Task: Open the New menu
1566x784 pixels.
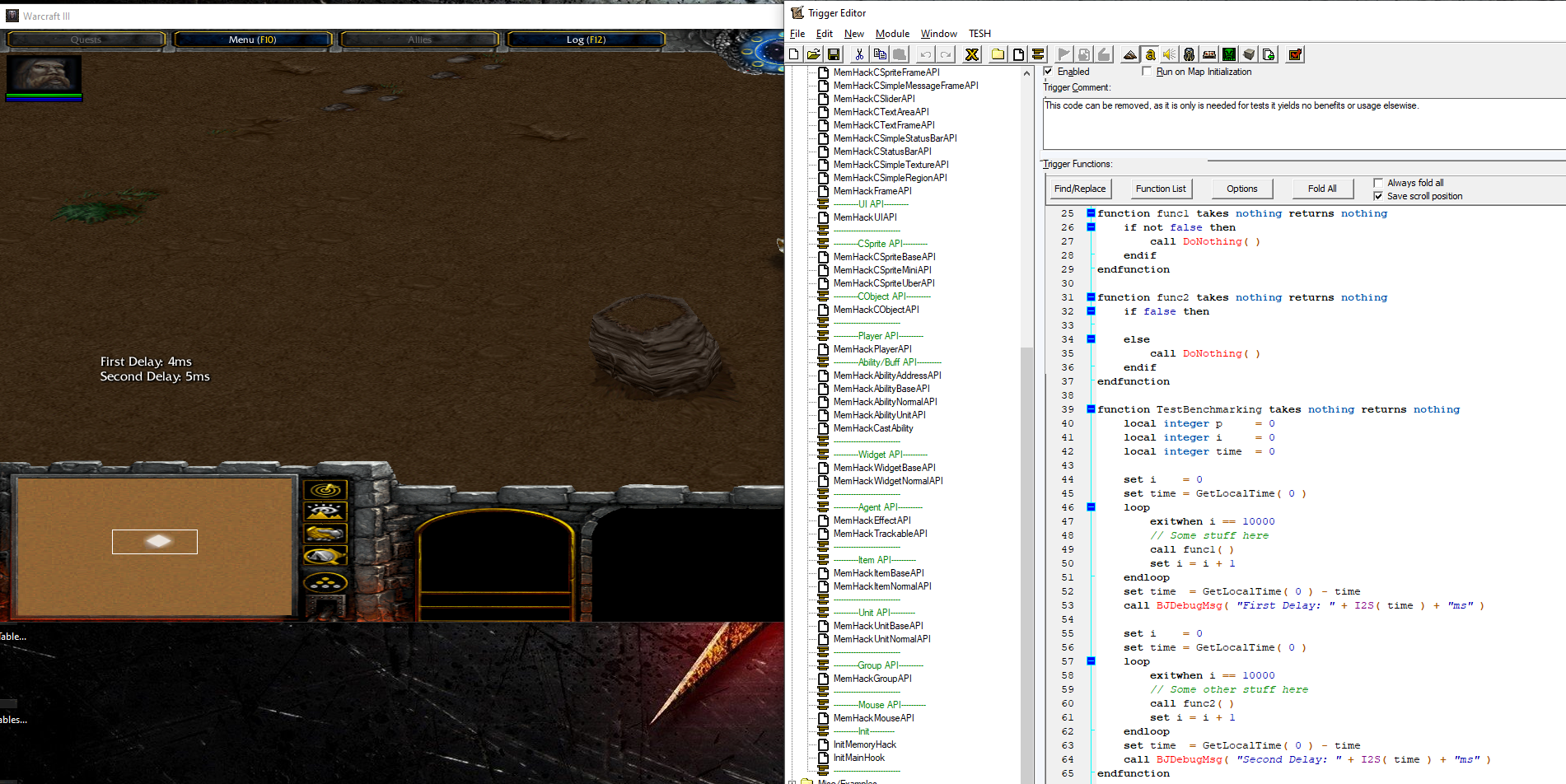Action: coord(854,34)
